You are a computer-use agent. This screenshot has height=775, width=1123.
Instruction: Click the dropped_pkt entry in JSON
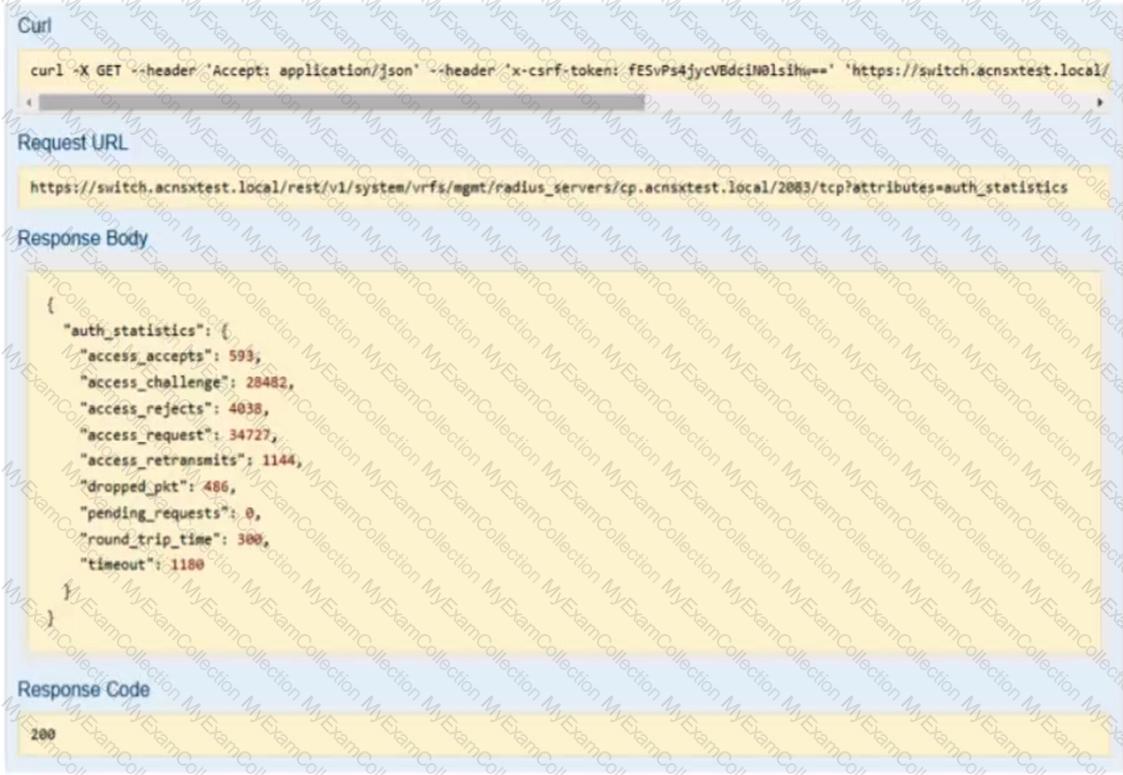coord(158,486)
